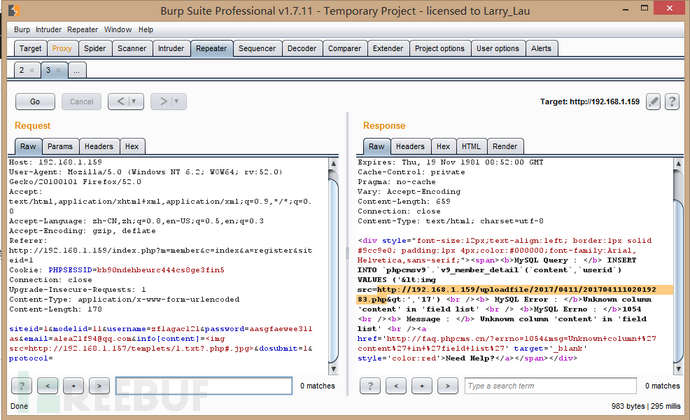Click the 'Target: http://192.168.1.159' label

590,102
